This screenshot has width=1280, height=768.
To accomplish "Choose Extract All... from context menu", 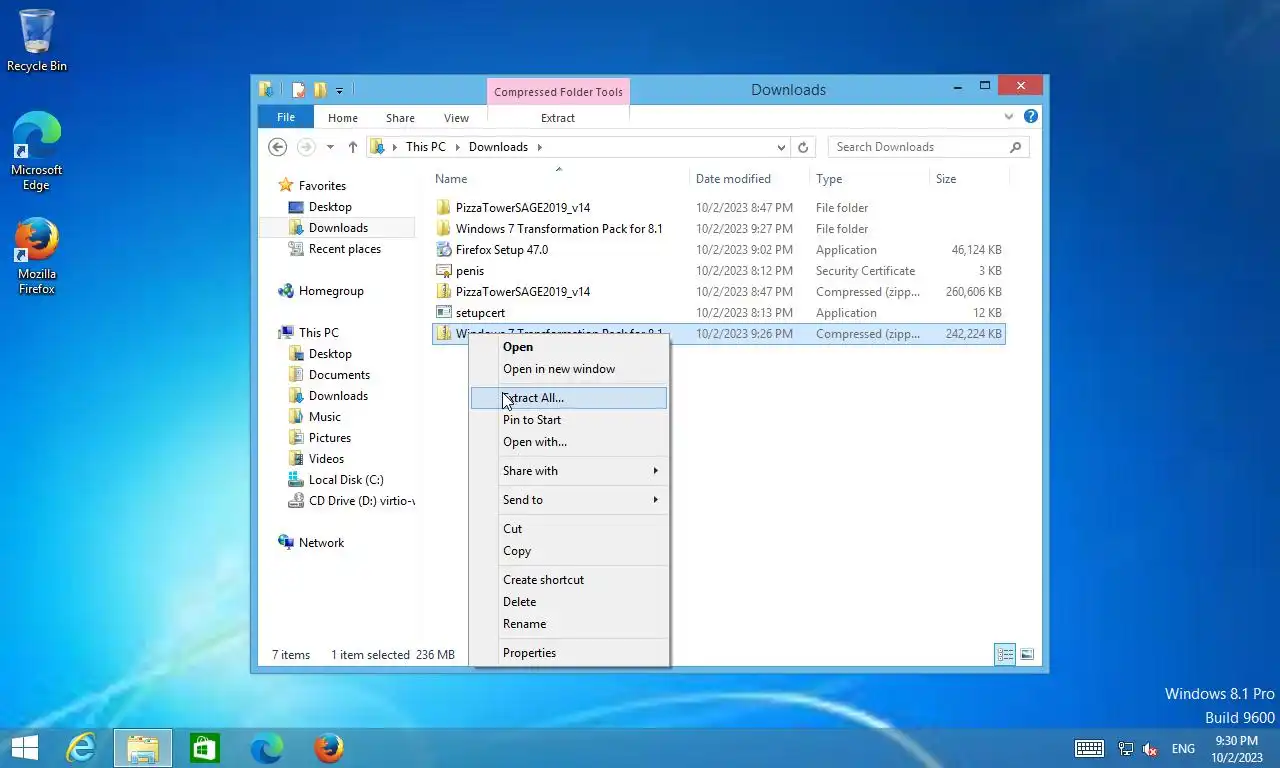I will 569,398.
